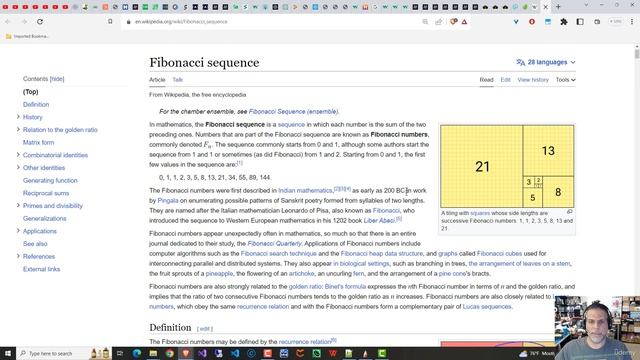This screenshot has height=360, width=640.
Task: Open the 28 languages dropdown
Action: (x=546, y=62)
